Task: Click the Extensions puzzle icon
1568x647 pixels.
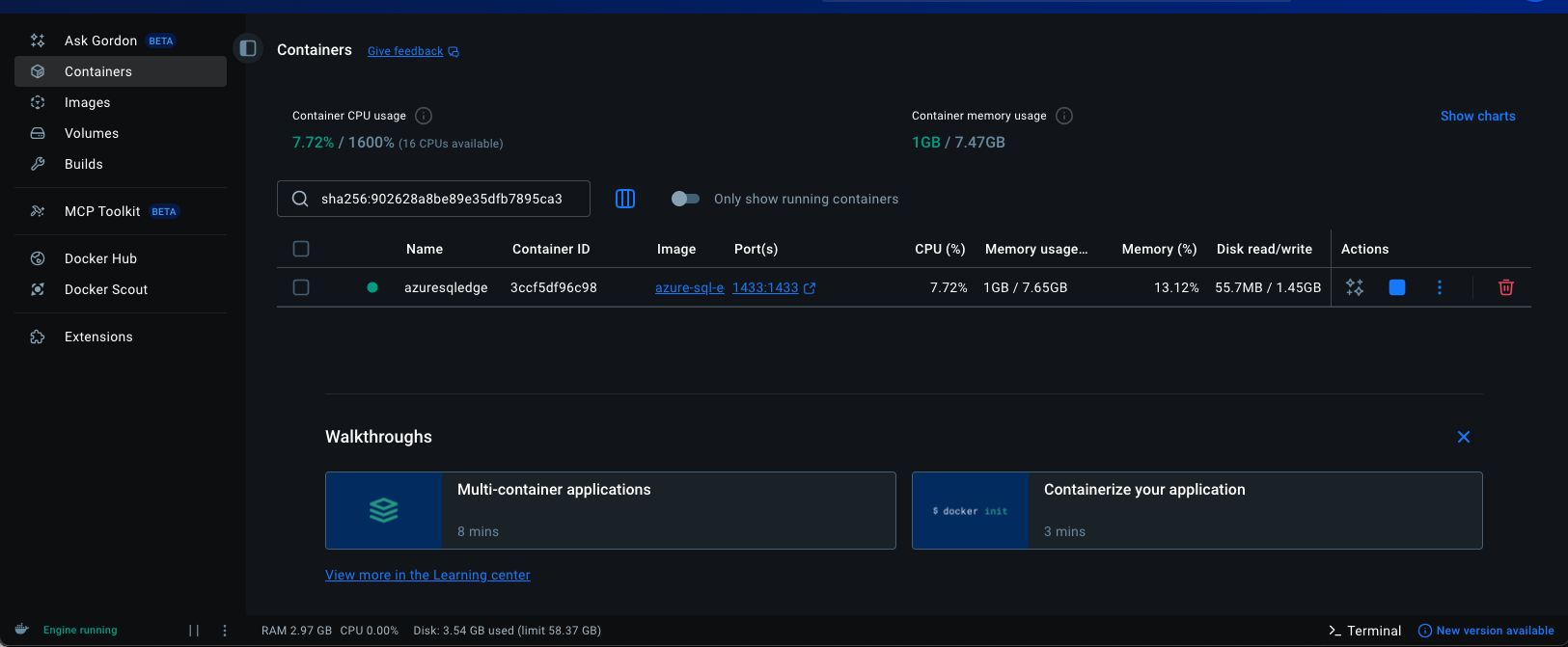Action: pos(38,337)
